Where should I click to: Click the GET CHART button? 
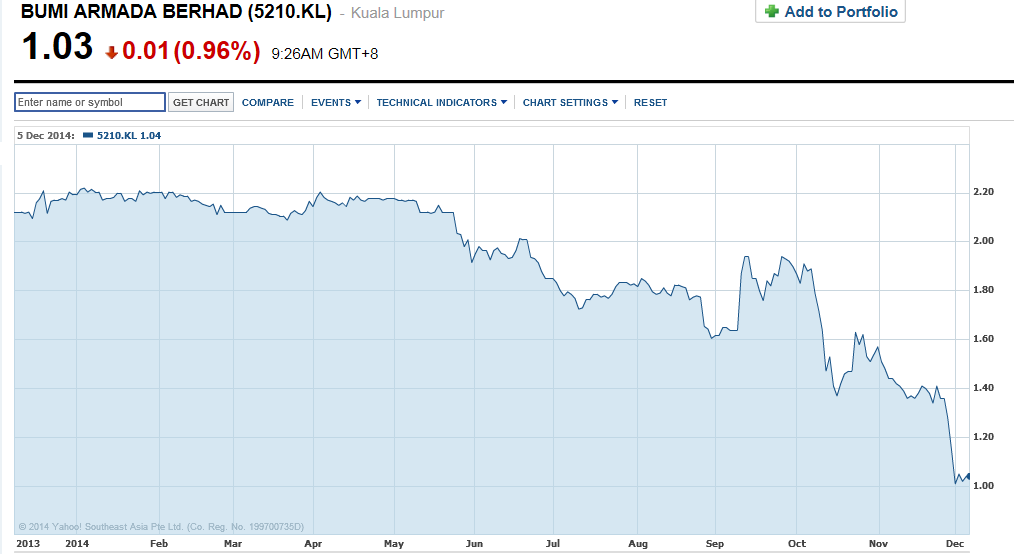coord(200,102)
